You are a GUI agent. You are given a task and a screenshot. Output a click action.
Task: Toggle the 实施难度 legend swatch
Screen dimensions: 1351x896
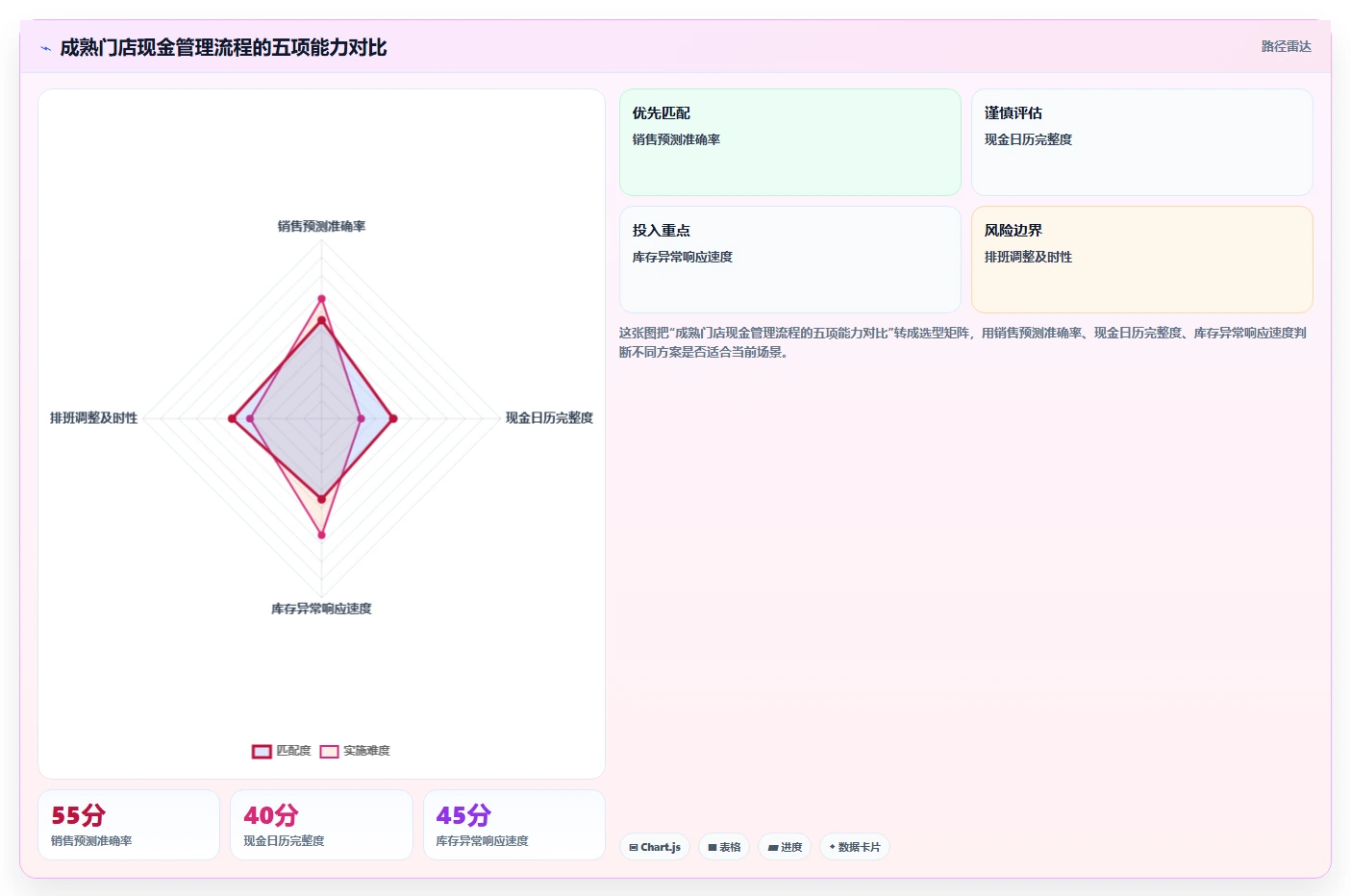(329, 751)
